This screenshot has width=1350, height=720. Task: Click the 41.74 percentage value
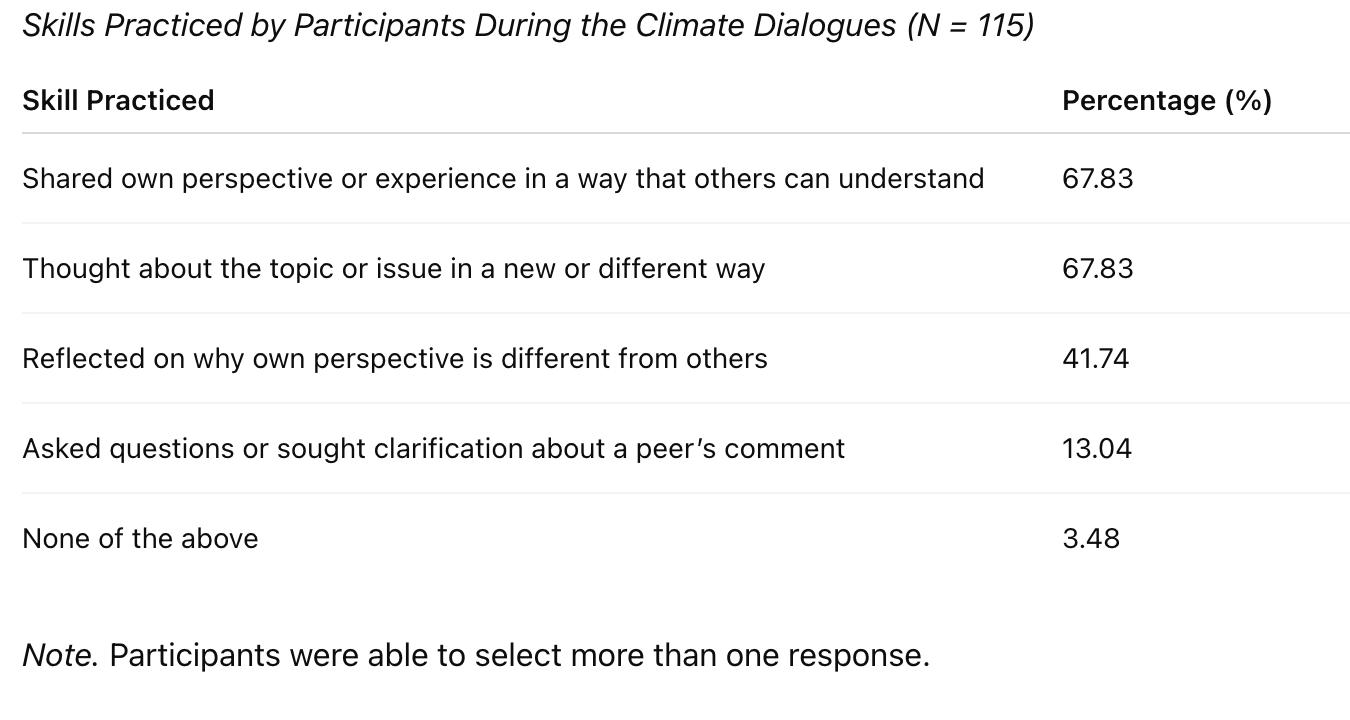(1095, 358)
